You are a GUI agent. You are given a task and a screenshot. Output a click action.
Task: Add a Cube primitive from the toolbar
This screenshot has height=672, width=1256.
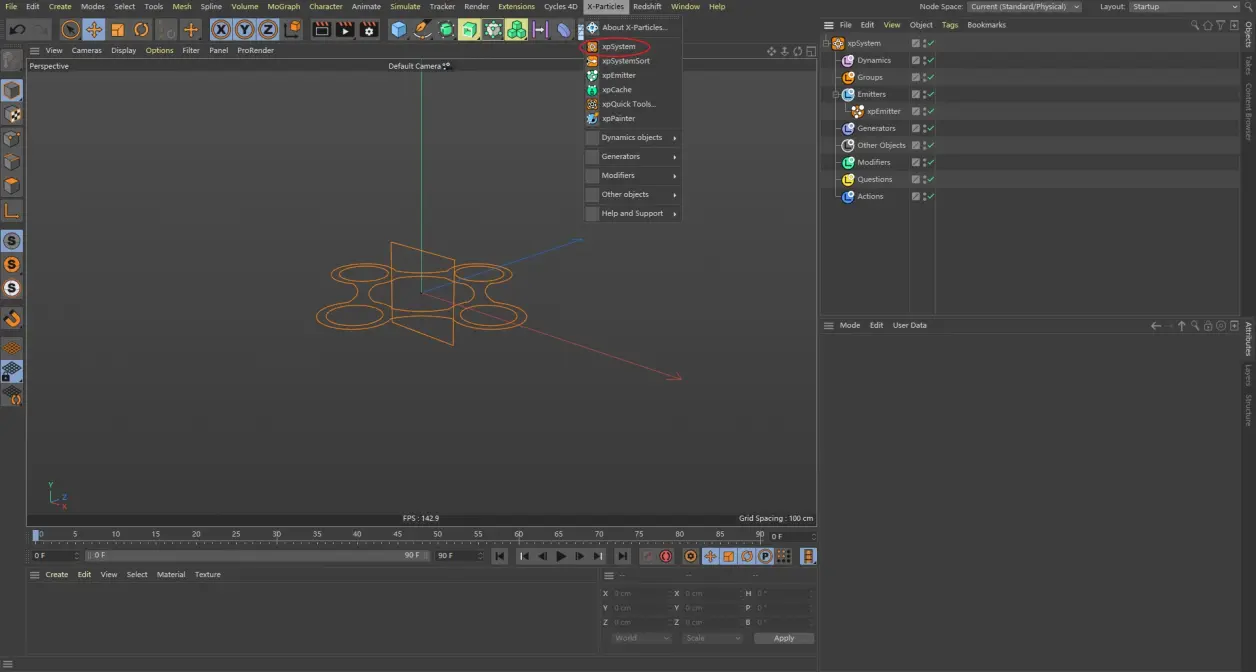coord(397,30)
